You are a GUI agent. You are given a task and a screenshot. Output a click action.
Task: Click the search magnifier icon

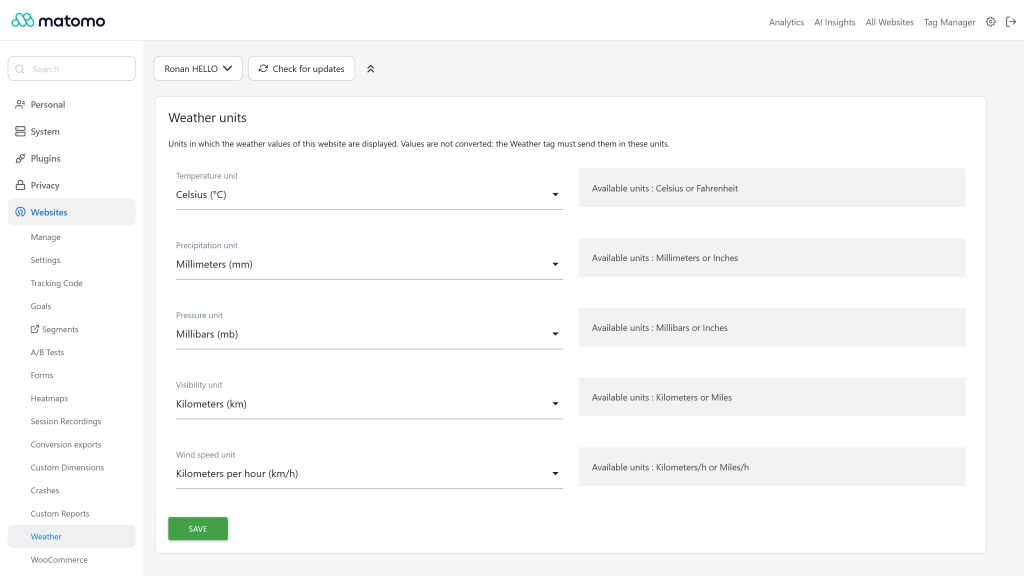pyautogui.click(x=20, y=69)
